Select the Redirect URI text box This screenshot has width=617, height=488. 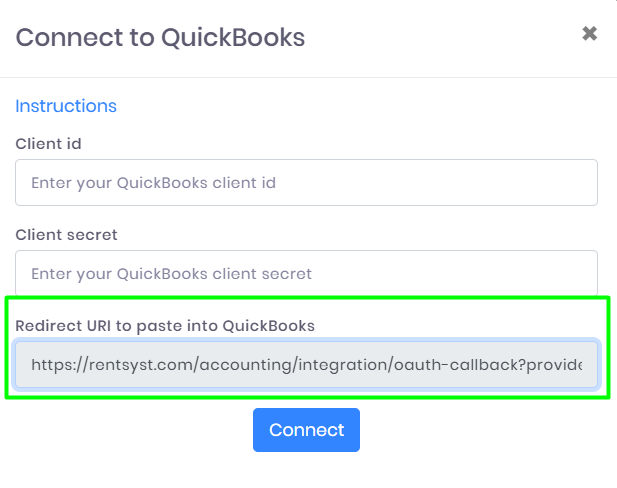point(306,365)
